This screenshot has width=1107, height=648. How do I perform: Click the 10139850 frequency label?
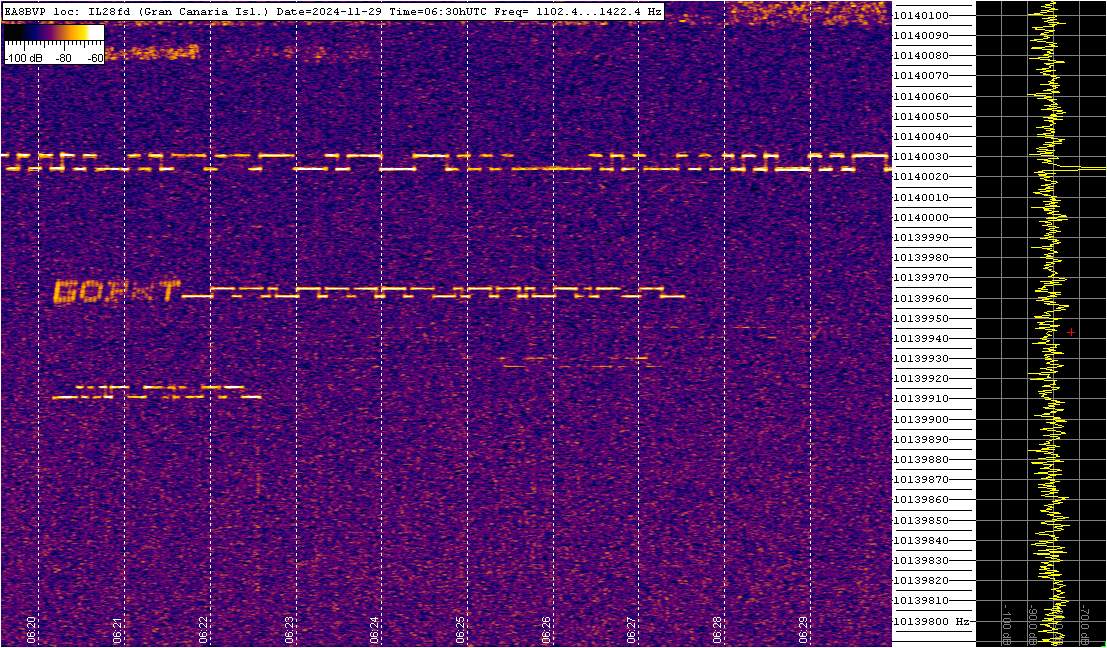click(x=921, y=520)
